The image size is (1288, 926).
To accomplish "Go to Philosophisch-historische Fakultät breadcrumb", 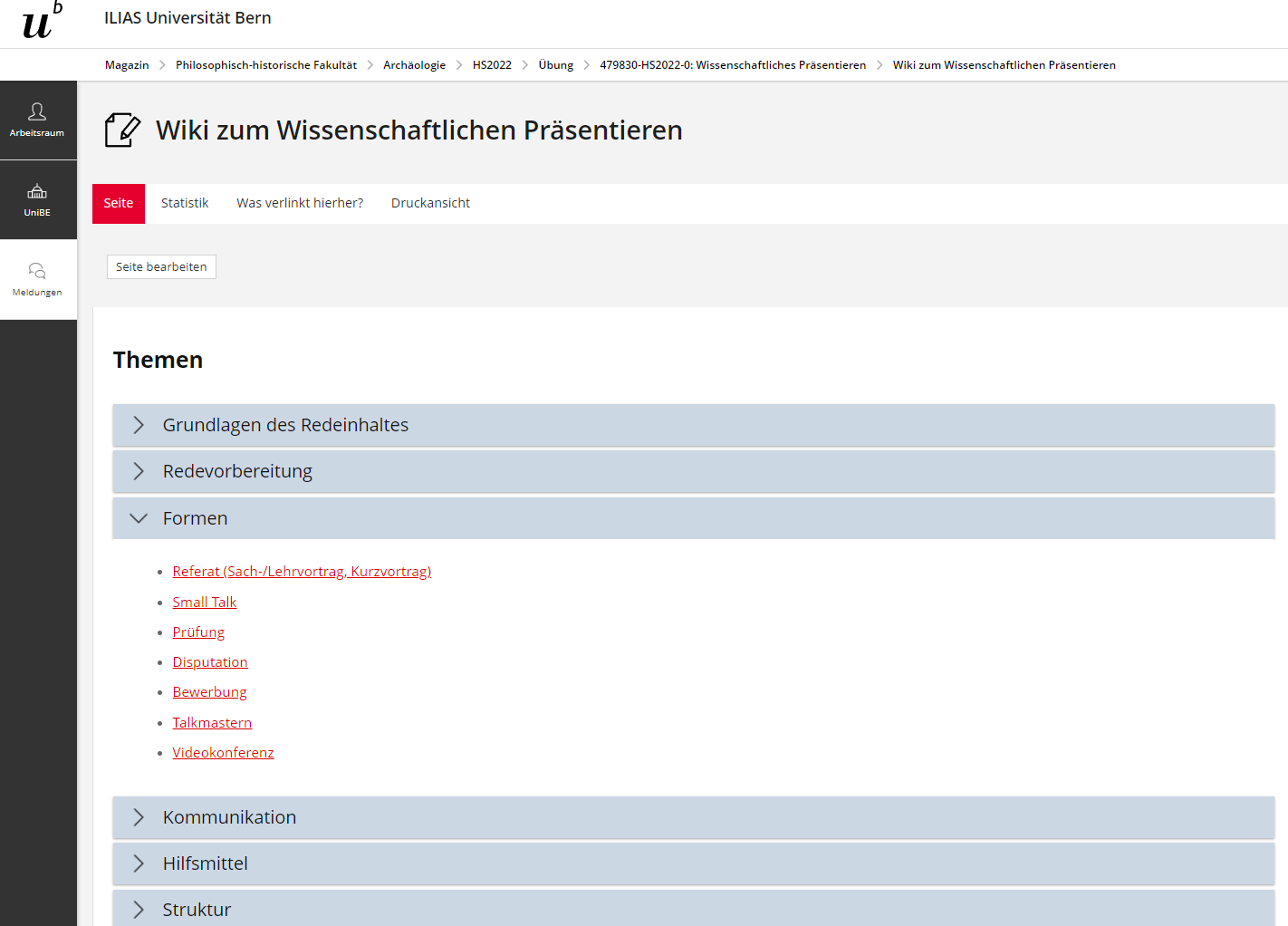I will coord(266,65).
